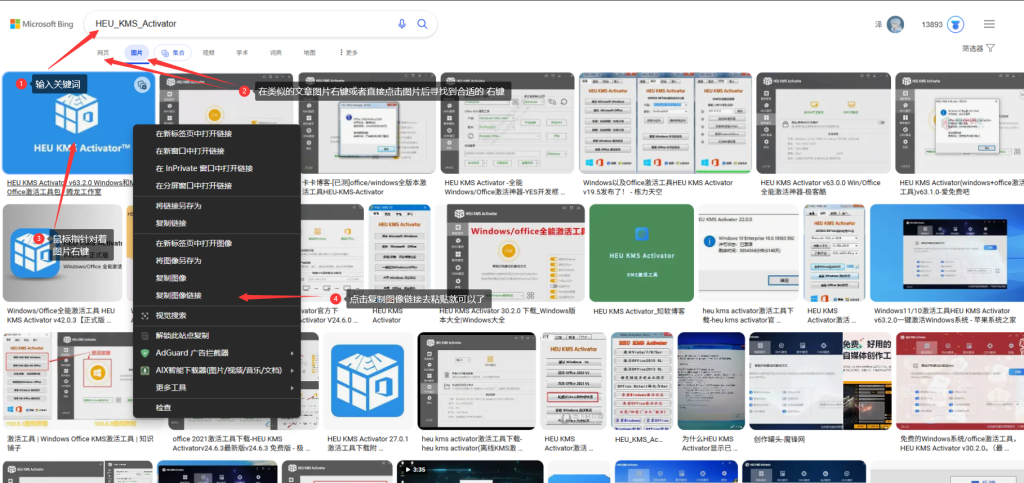Switch to the 网页 search tab
The image size is (1024, 483).
(x=103, y=52)
